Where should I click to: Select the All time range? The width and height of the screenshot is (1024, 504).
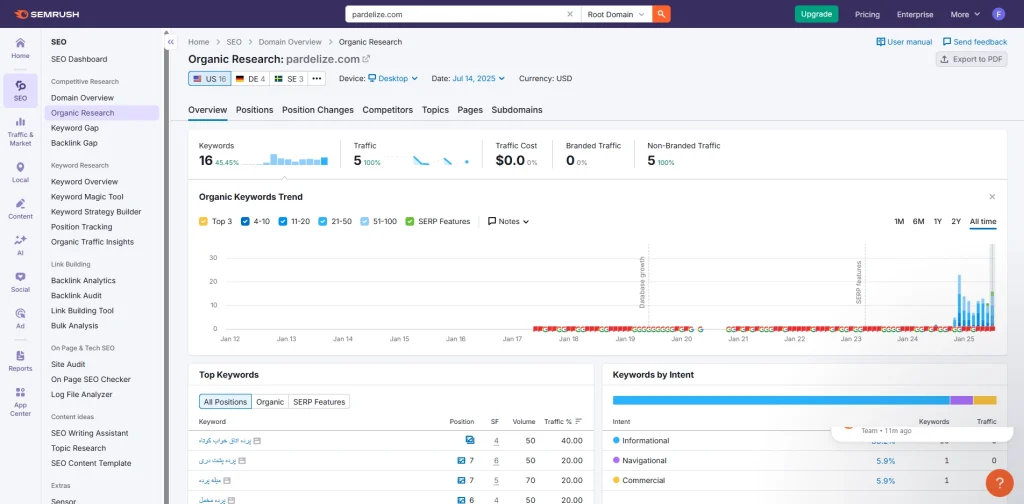(x=983, y=221)
